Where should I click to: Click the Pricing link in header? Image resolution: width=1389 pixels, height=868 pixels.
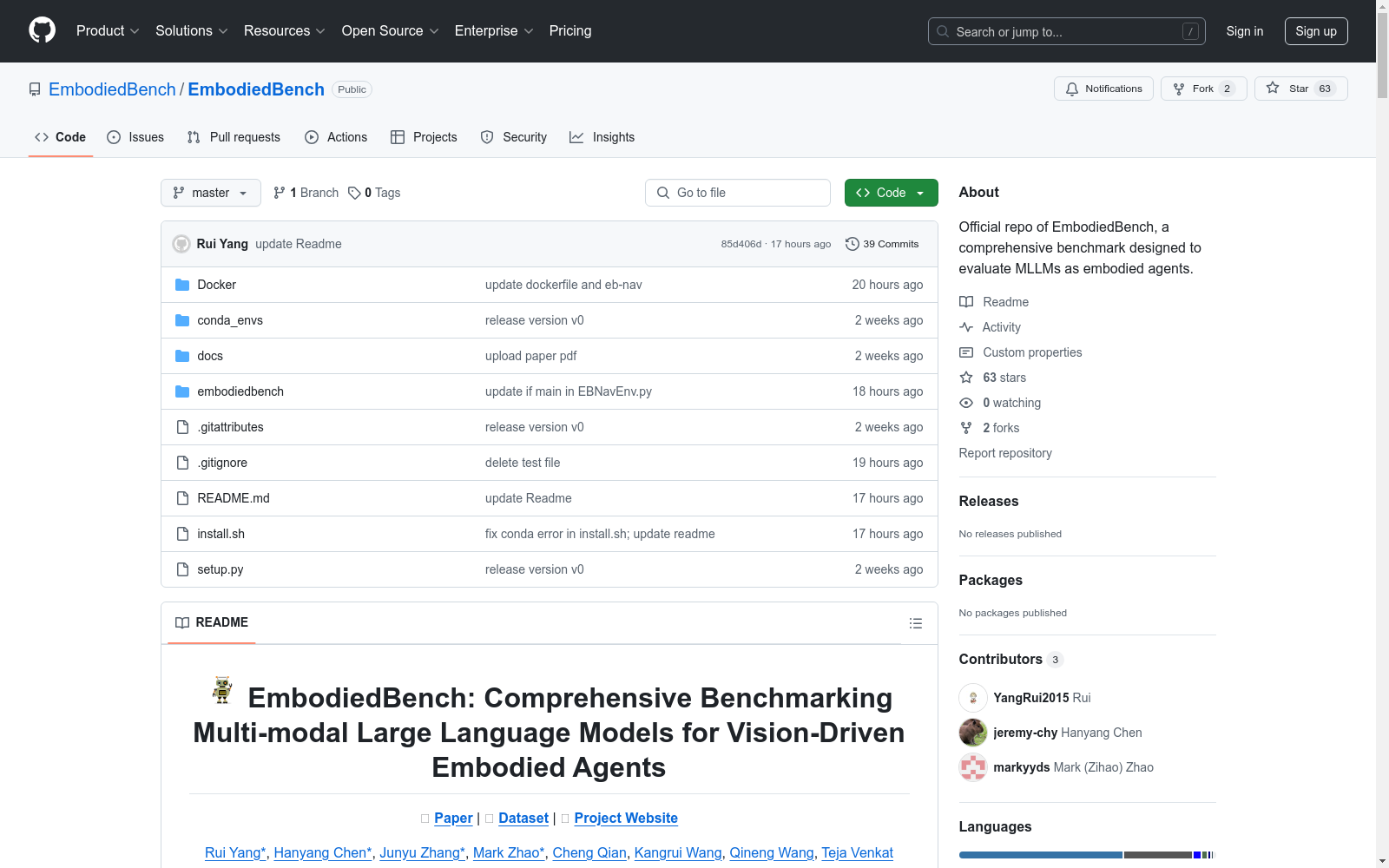[570, 30]
